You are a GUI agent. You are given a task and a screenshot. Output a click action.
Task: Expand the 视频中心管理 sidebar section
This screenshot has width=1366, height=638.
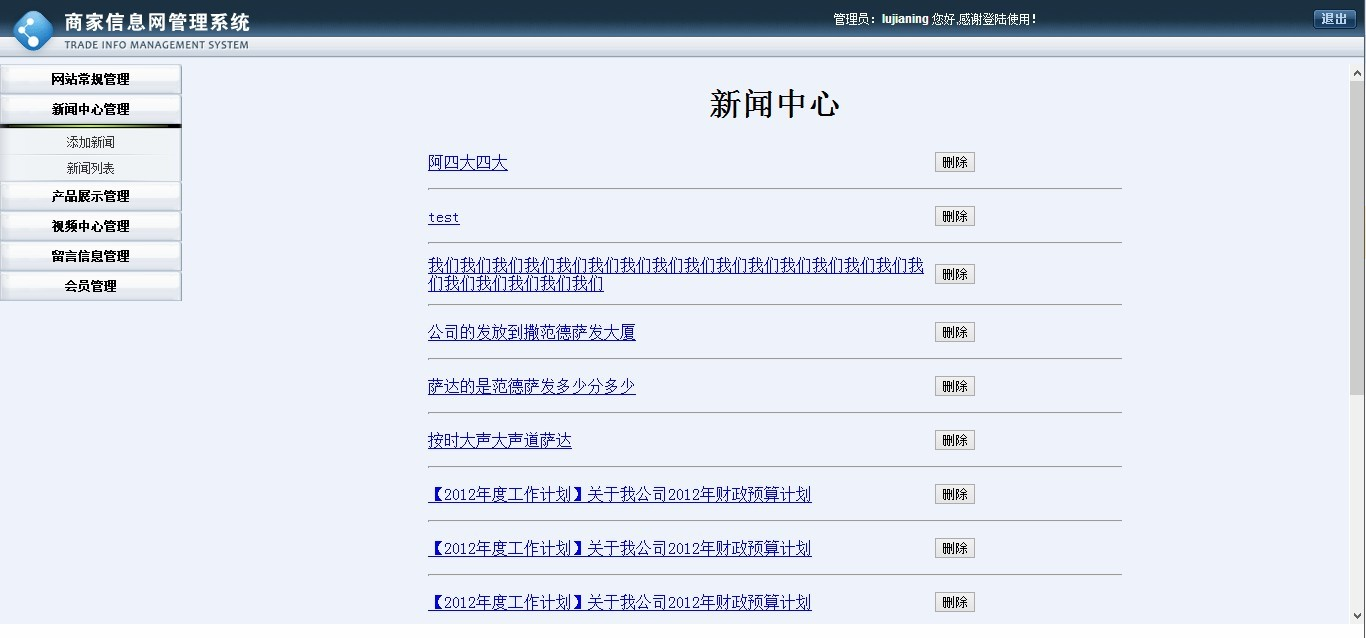click(91, 226)
